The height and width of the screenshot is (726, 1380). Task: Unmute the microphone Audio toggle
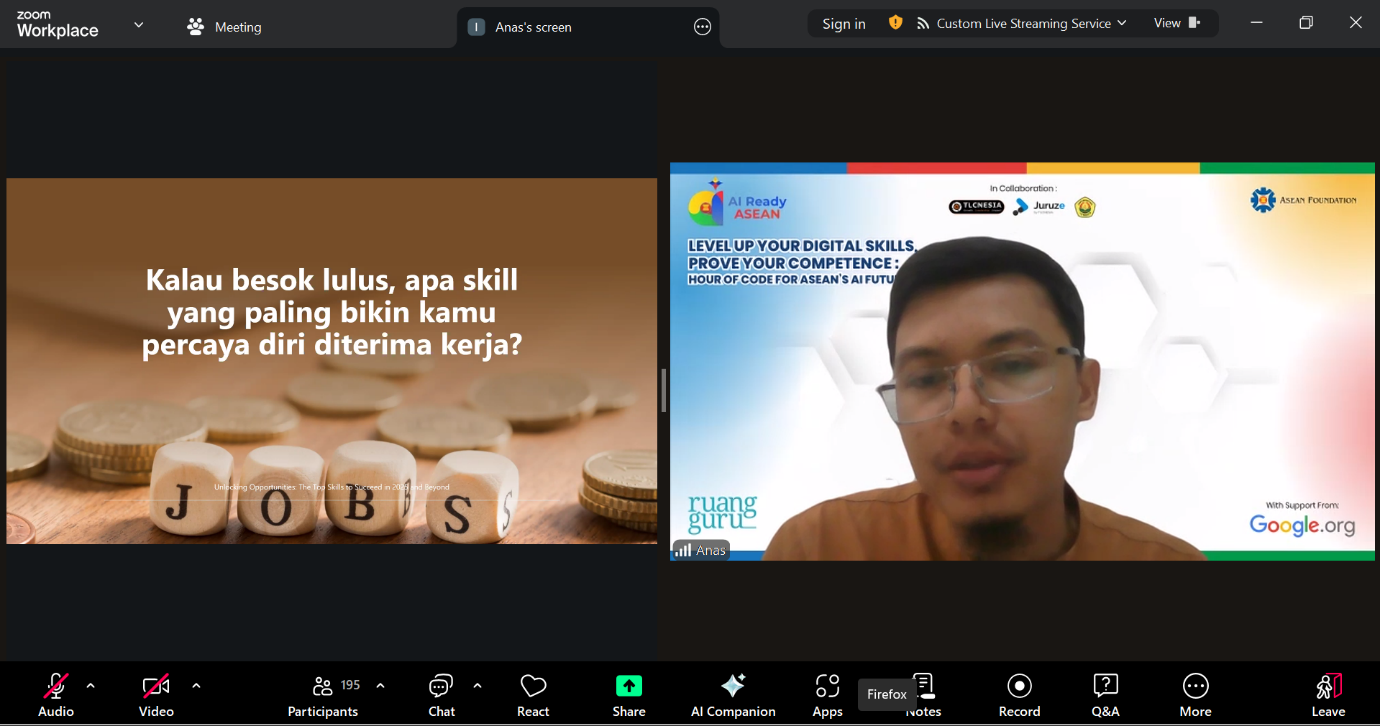click(x=56, y=695)
